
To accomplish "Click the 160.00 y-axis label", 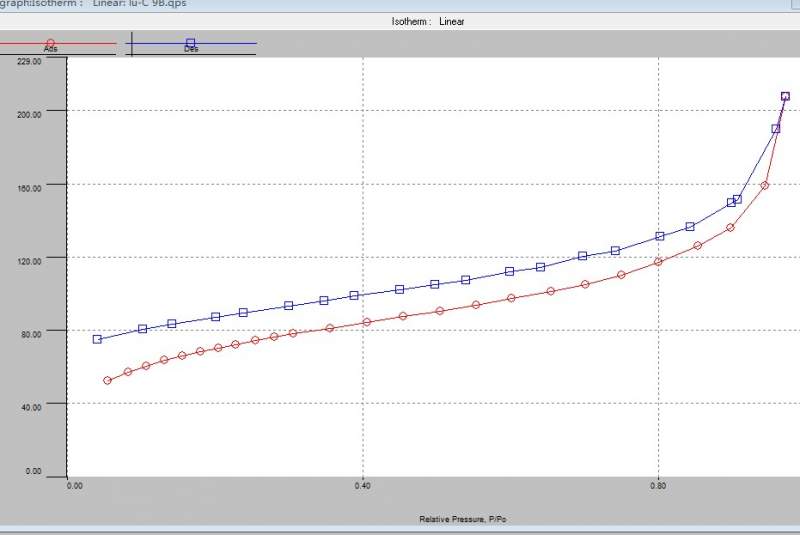I will pyautogui.click(x=29, y=188).
